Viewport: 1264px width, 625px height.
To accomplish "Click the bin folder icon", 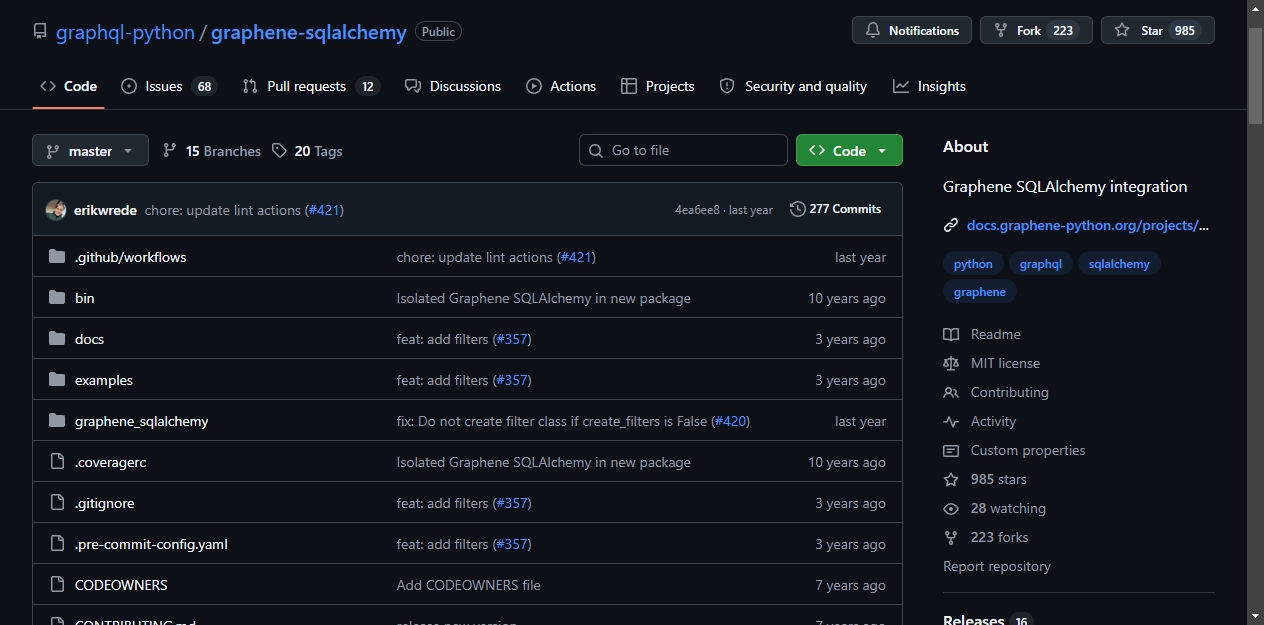I will (x=57, y=298).
